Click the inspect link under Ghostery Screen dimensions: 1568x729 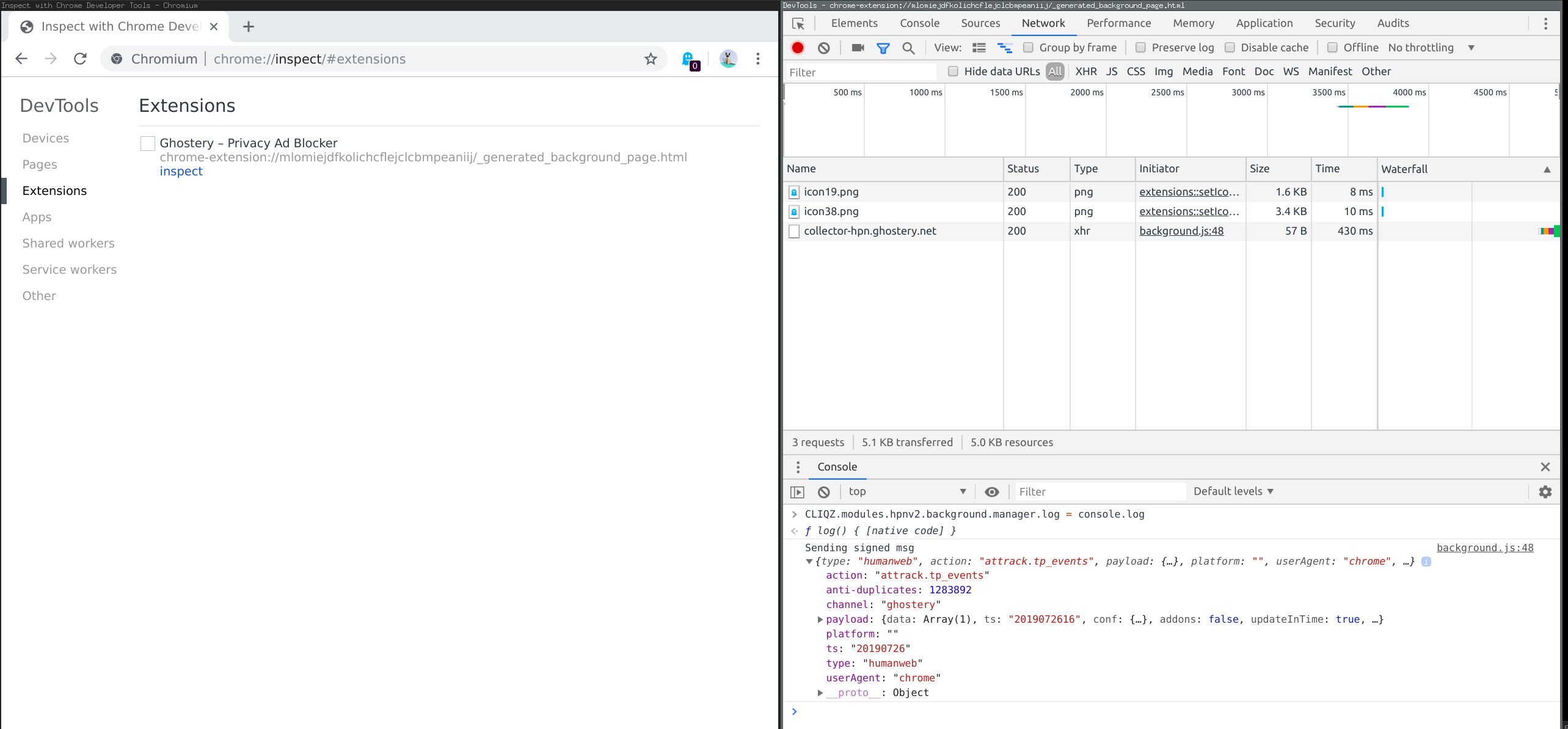181,172
